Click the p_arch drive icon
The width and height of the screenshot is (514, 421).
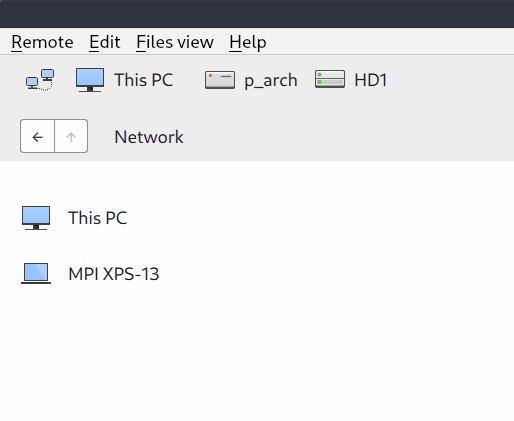coord(220,80)
